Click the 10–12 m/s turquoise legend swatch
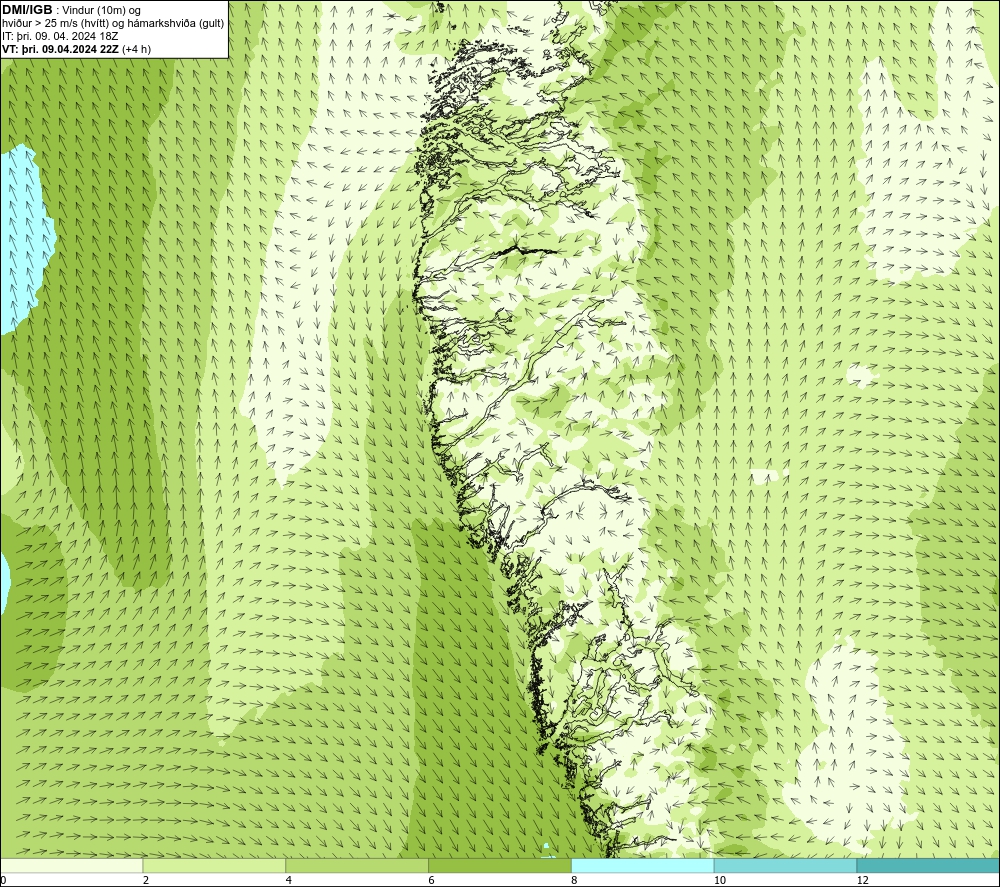The height and width of the screenshot is (887, 1000). click(x=786, y=866)
